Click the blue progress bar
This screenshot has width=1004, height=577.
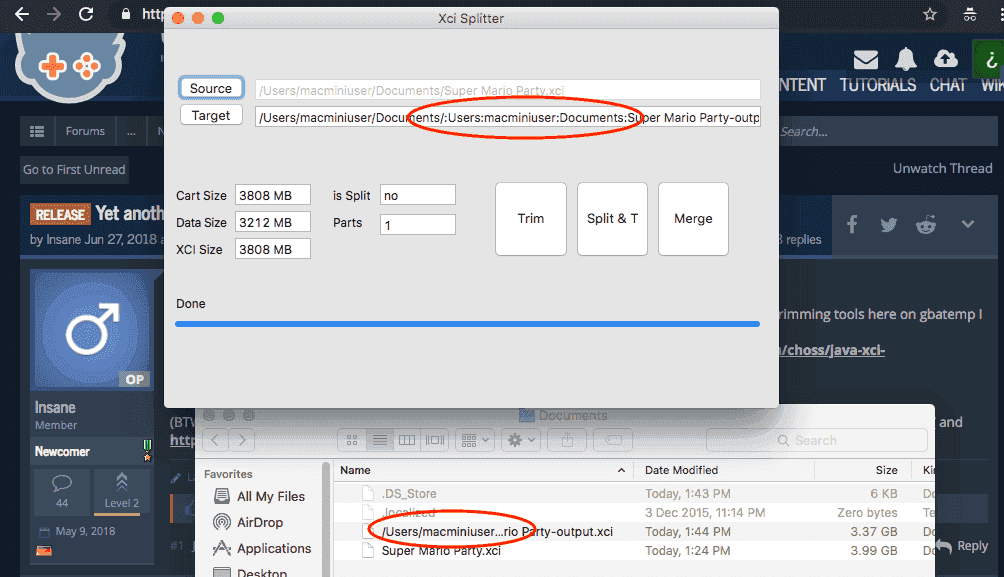tap(467, 324)
